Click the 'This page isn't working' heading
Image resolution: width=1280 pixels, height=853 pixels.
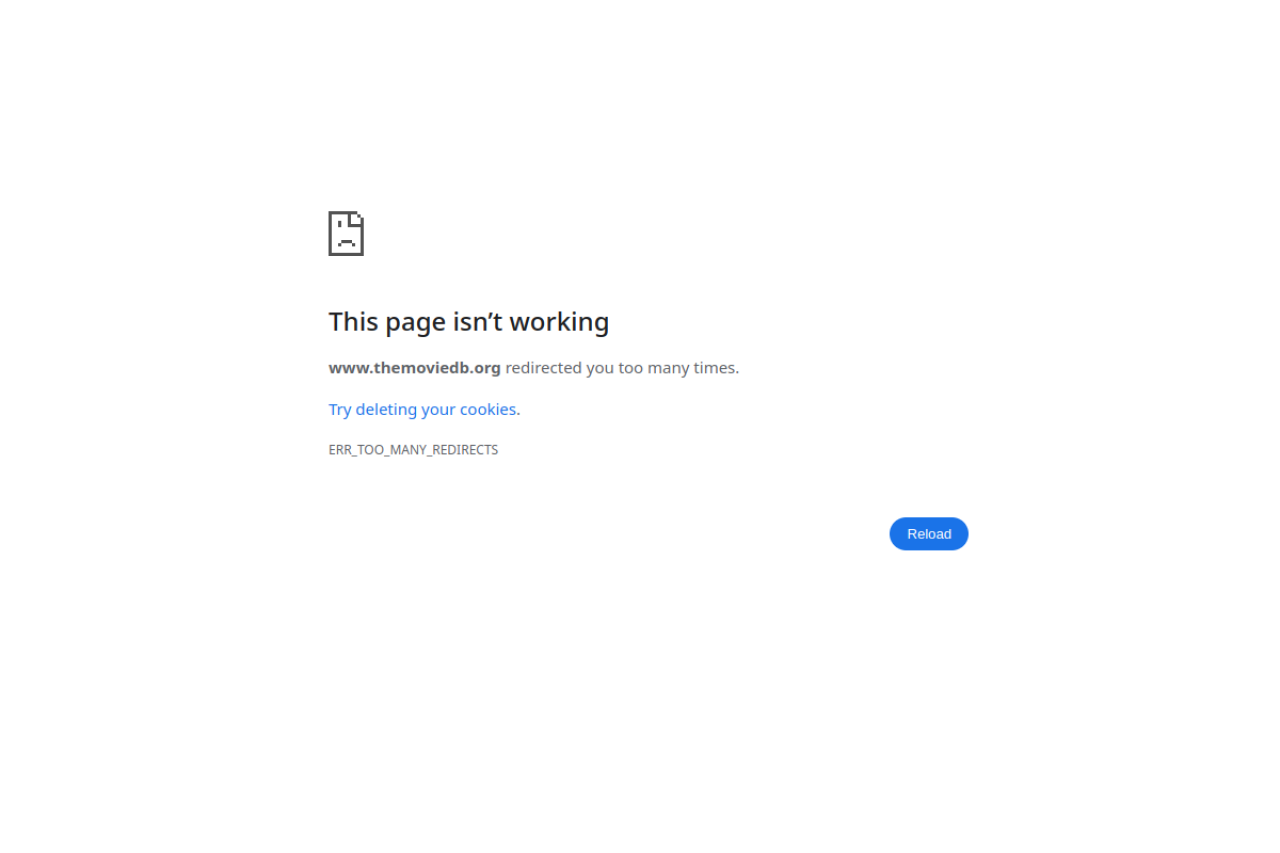tap(469, 322)
